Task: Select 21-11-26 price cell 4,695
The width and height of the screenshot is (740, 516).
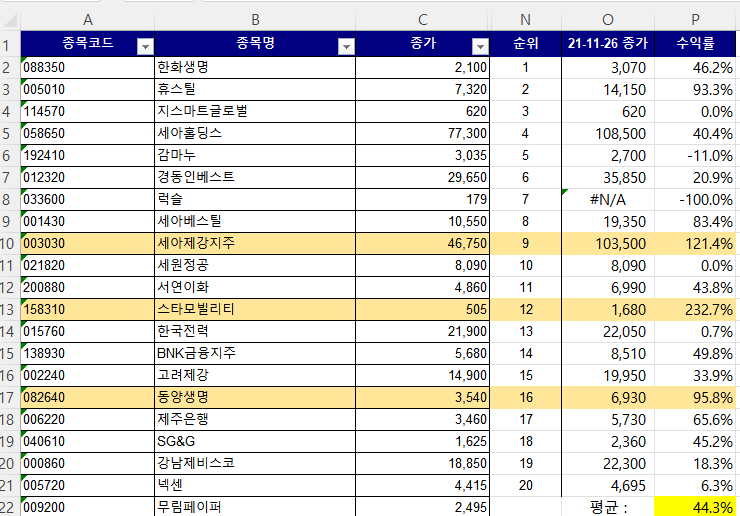Action: click(608, 485)
